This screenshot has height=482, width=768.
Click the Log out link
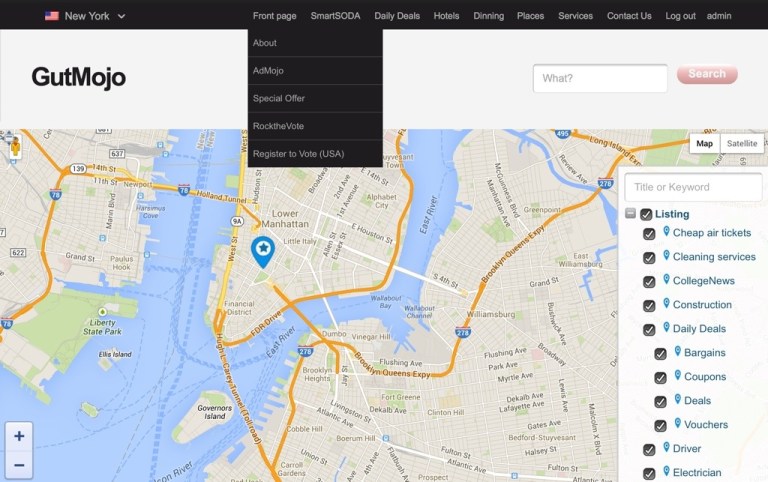680,16
